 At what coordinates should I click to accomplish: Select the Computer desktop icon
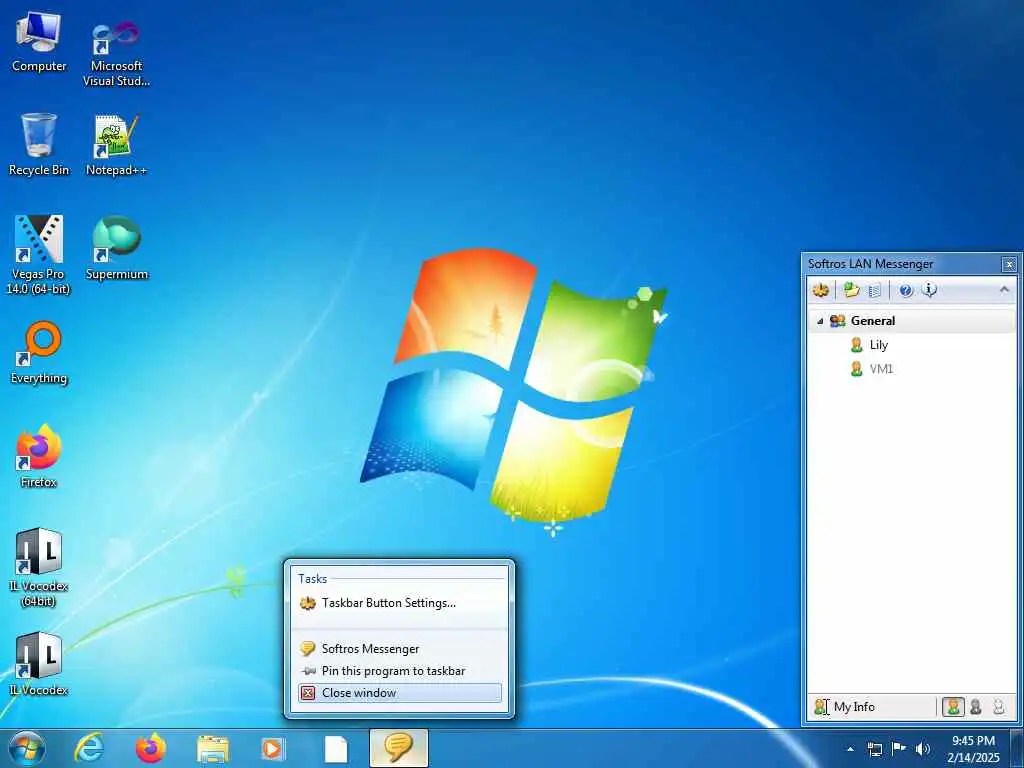click(x=39, y=42)
